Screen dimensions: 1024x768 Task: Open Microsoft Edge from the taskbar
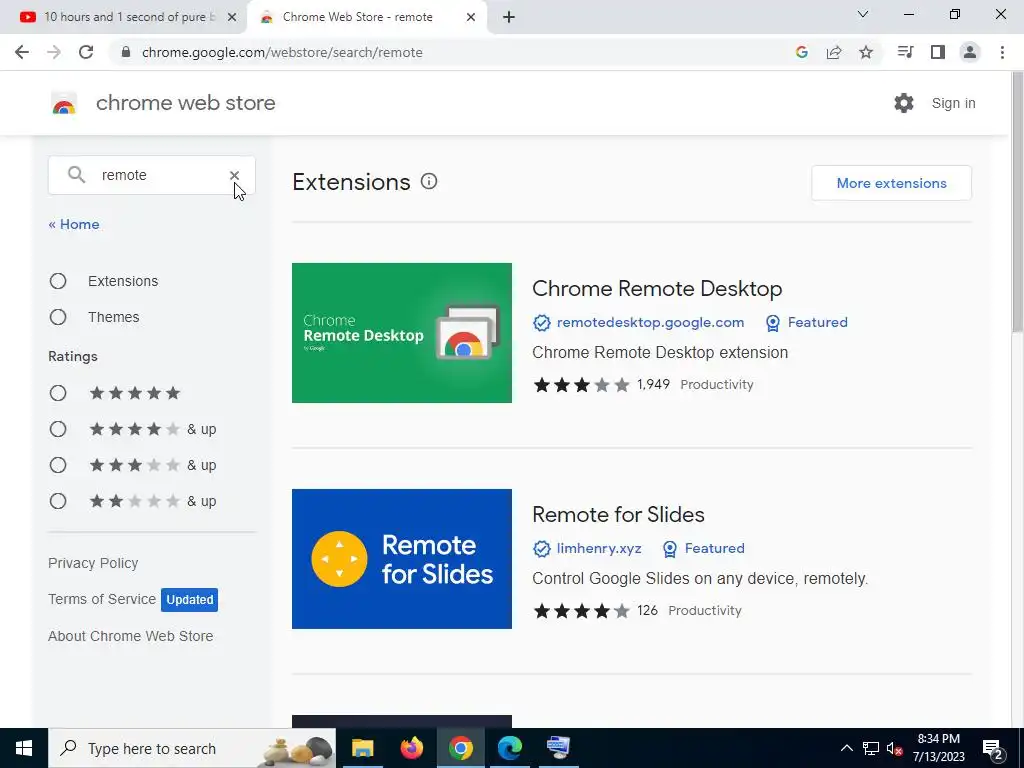(x=509, y=748)
